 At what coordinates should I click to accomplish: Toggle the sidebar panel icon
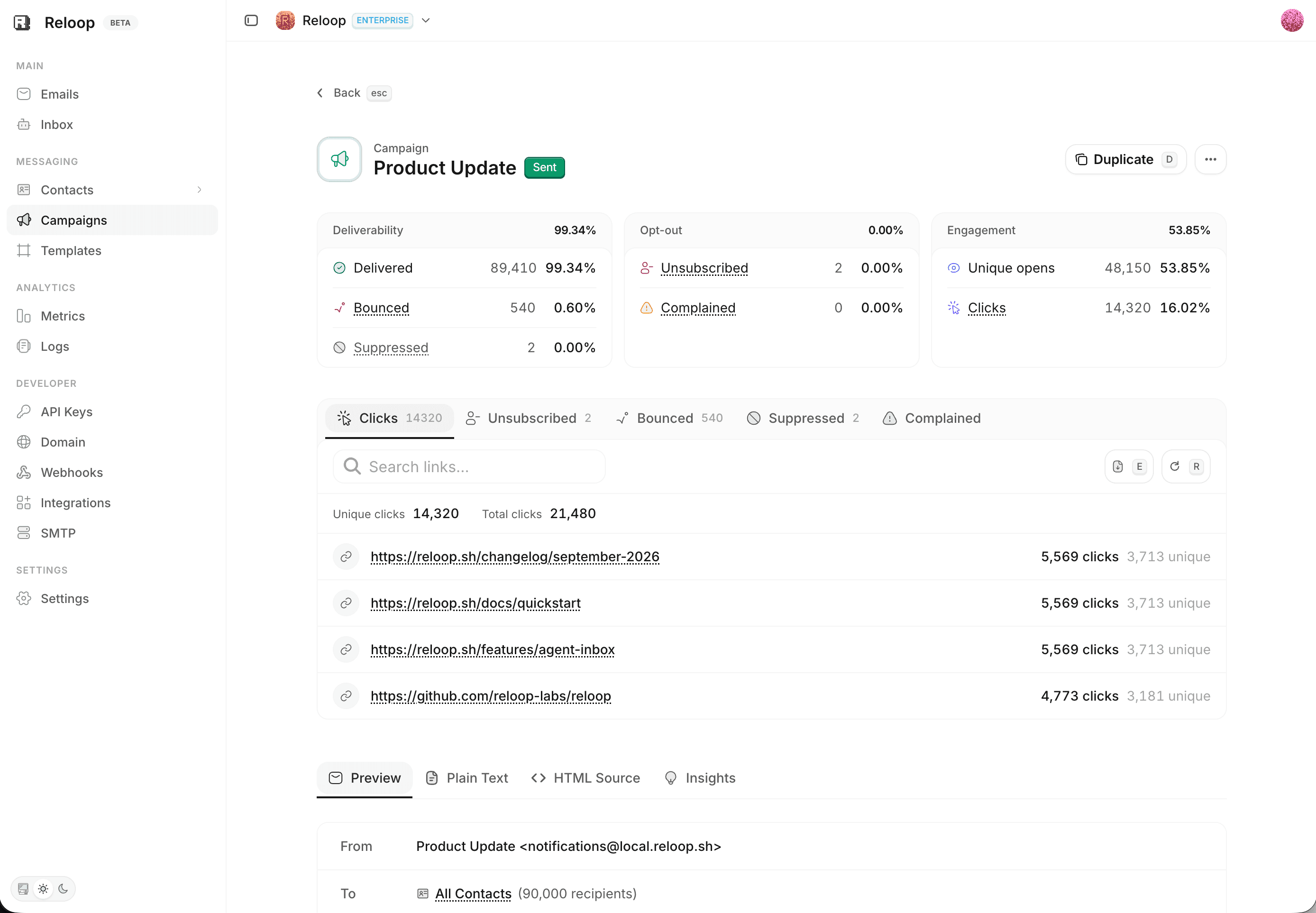point(251,20)
